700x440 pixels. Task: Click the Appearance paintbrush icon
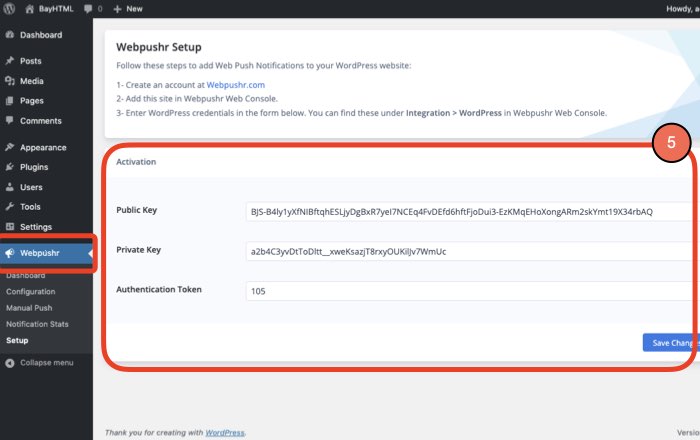click(10, 147)
